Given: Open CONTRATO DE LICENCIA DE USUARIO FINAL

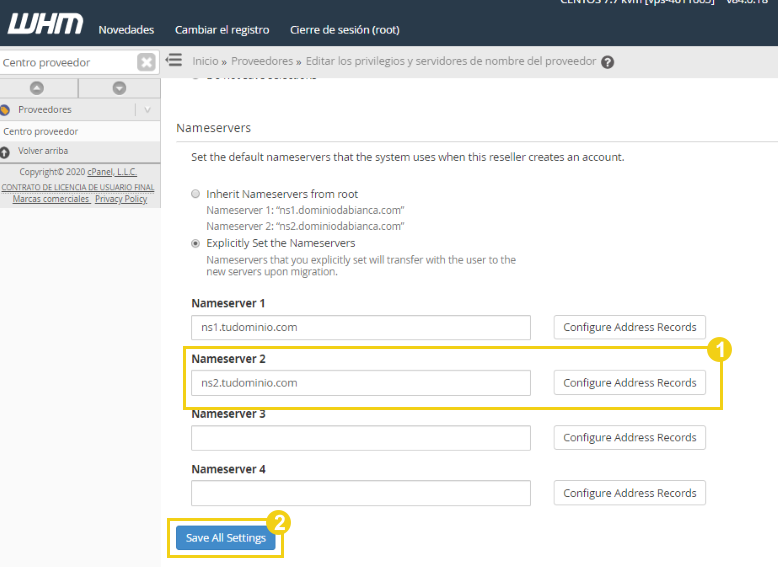Looking at the screenshot, I should click(x=78, y=187).
